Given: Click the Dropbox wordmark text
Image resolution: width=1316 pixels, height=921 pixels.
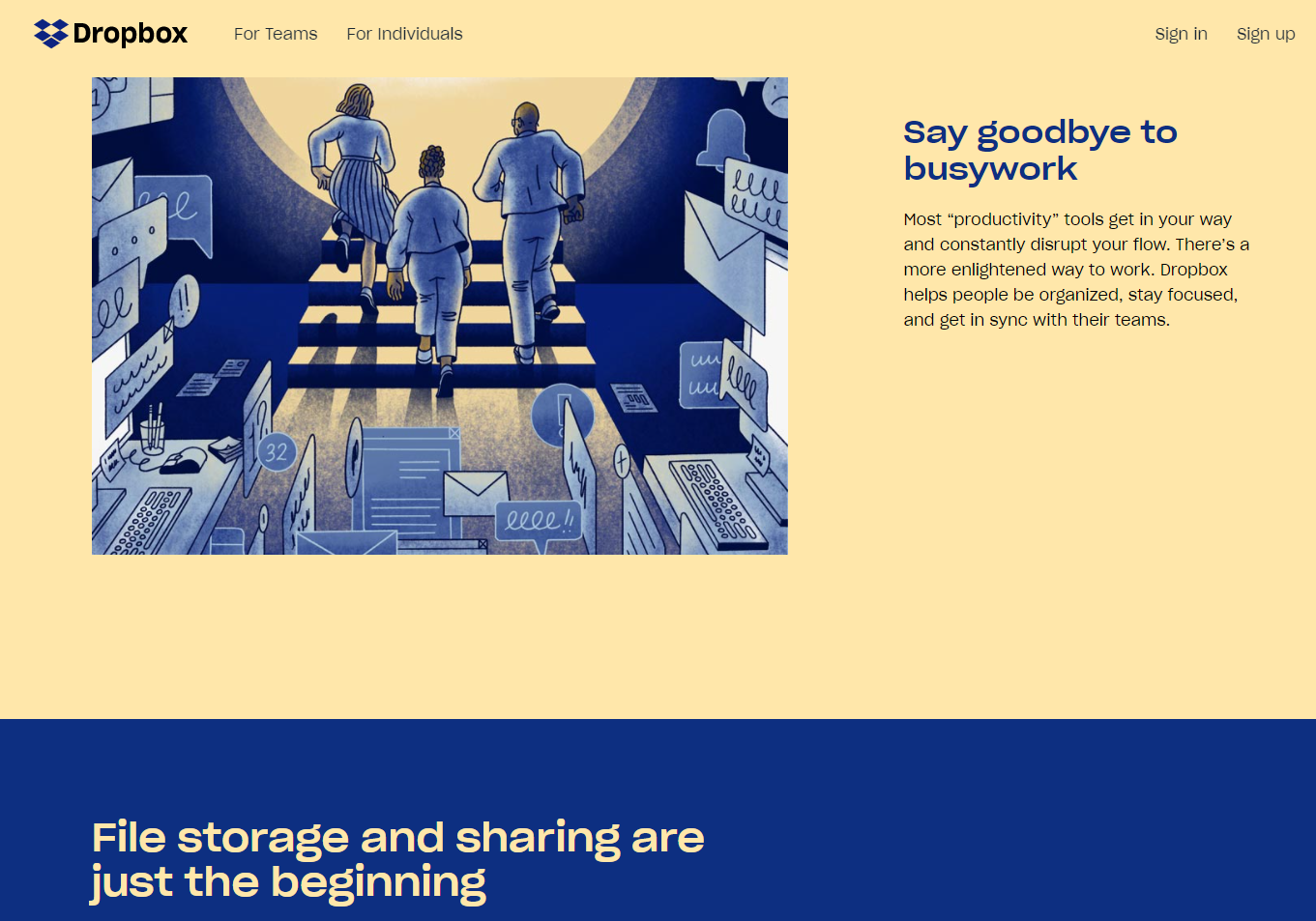Looking at the screenshot, I should click(131, 34).
